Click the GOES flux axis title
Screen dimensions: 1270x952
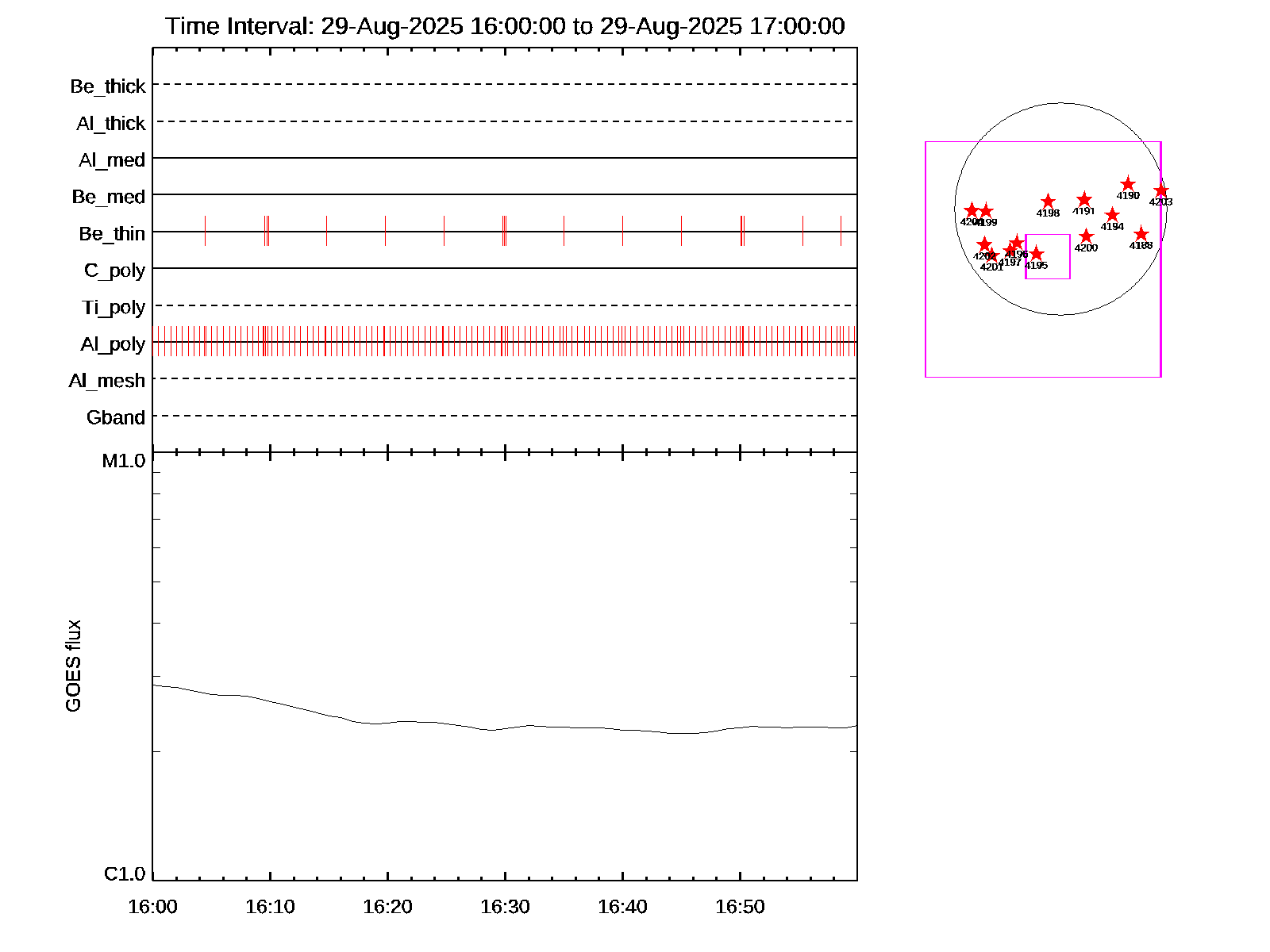73,666
